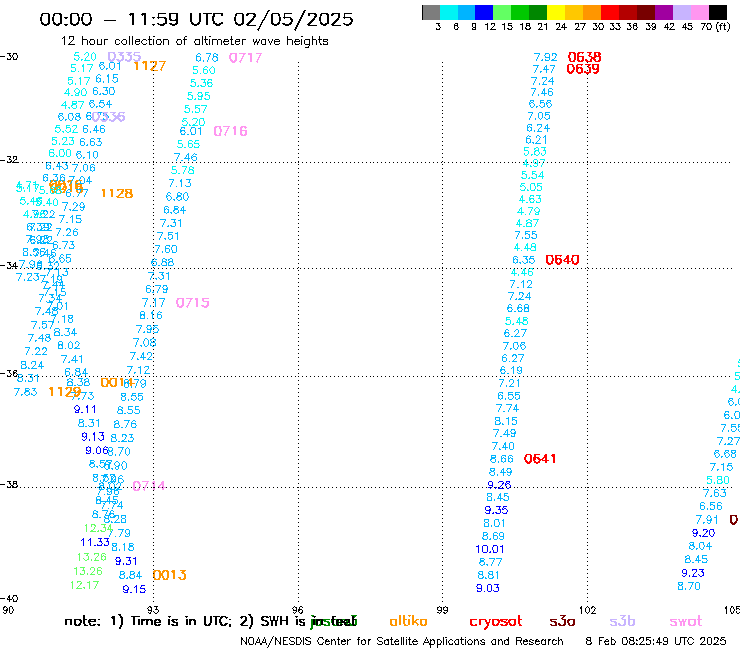Image resolution: width=740 pixels, height=650 pixels.
Task: Select the green 12.17 wave height
Action: tap(84, 585)
